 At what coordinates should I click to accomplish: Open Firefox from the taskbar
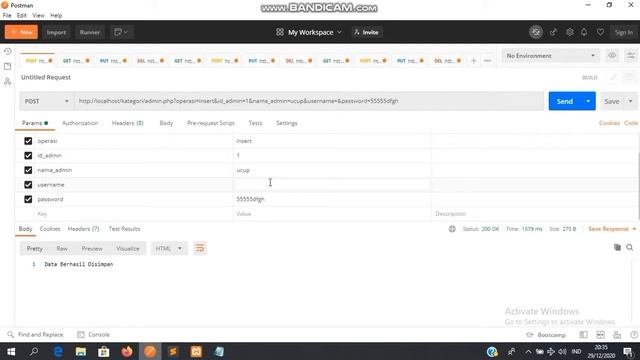(127, 351)
